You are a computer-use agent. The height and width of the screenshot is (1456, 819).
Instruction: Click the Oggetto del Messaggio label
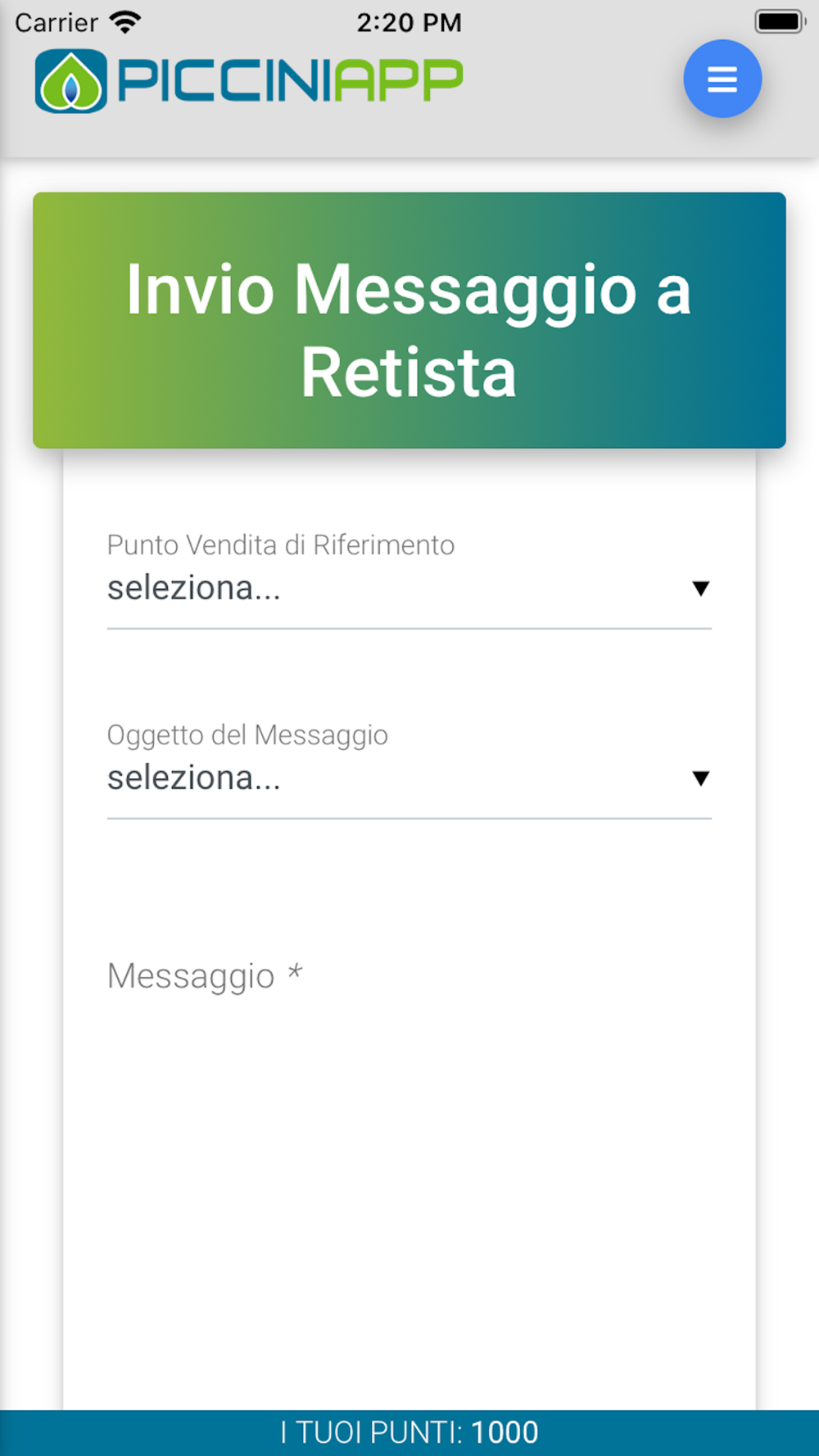tap(247, 735)
